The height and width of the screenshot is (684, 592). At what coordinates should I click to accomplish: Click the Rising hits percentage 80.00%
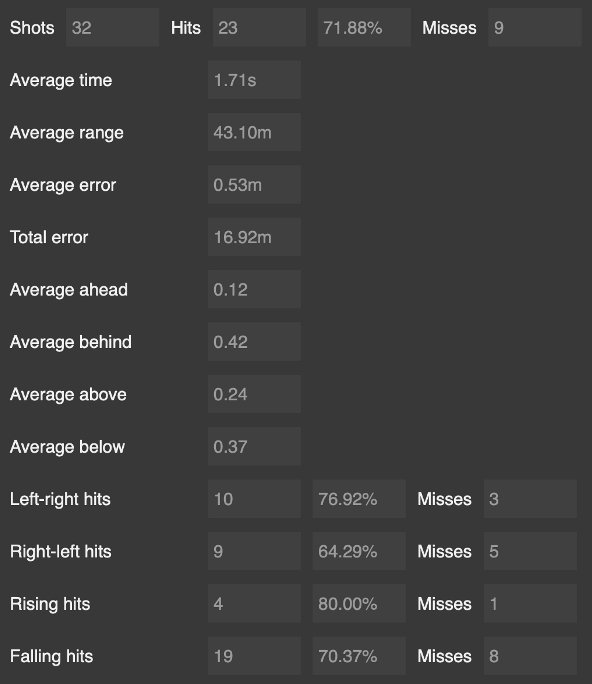359,603
